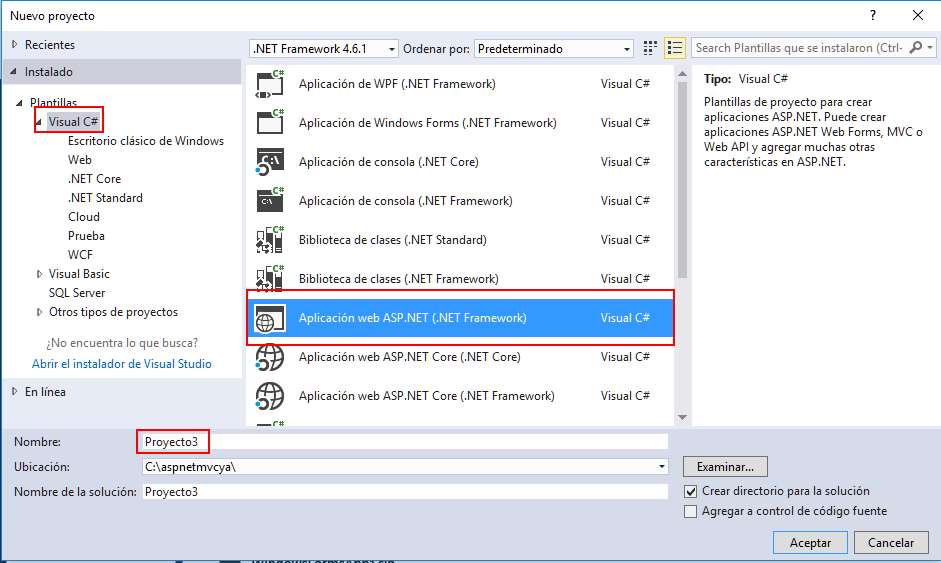The height and width of the screenshot is (563, 941).
Task: Click the template list scroll up arrow
Action: pos(682,73)
